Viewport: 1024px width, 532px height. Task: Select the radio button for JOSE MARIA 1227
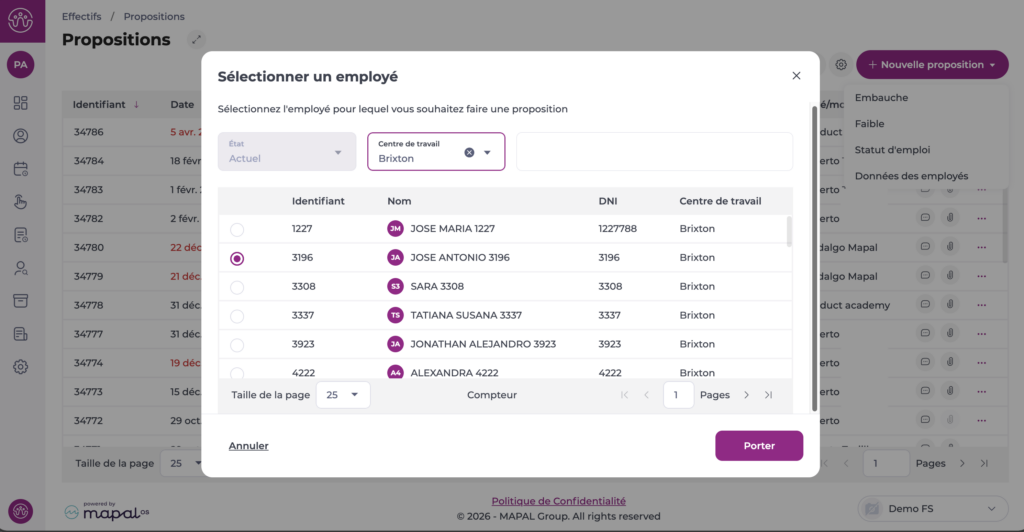[x=237, y=230]
